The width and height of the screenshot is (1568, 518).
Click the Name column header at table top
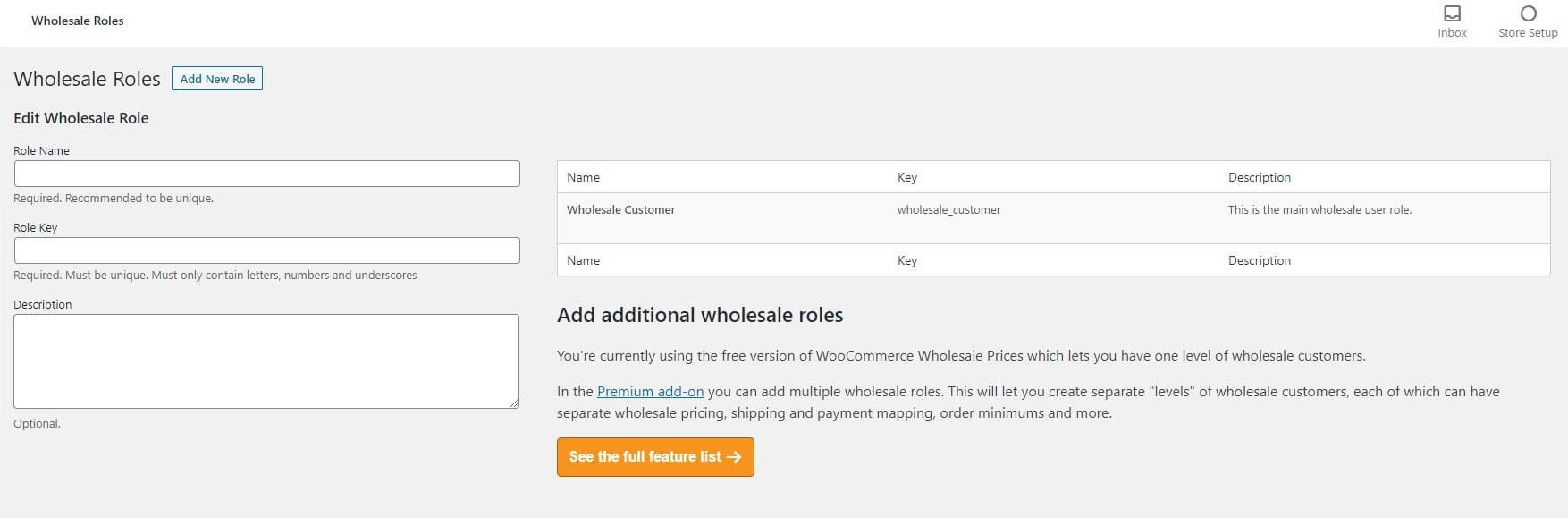pyautogui.click(x=584, y=177)
